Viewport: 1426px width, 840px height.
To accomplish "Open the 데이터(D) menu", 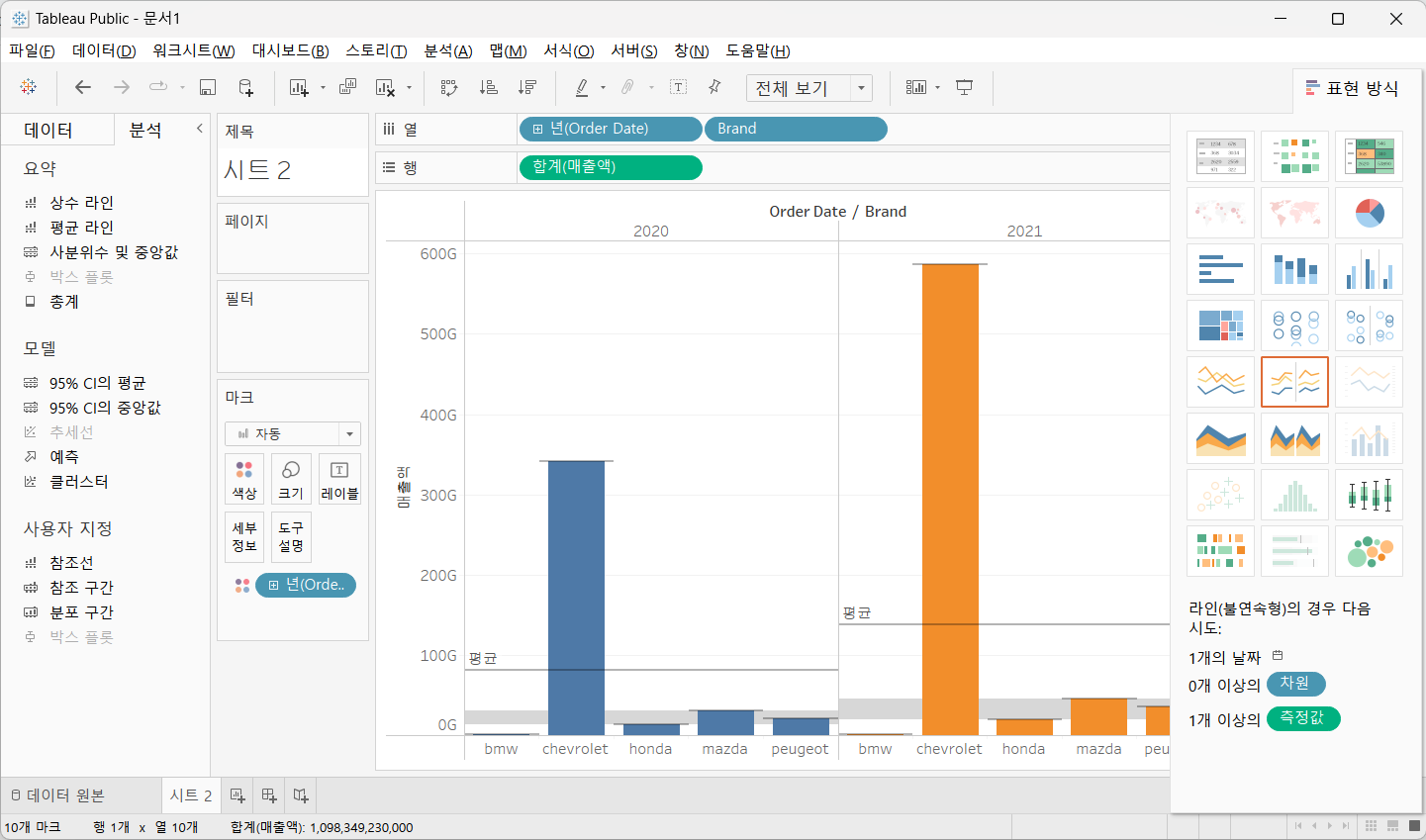I will click(x=104, y=50).
